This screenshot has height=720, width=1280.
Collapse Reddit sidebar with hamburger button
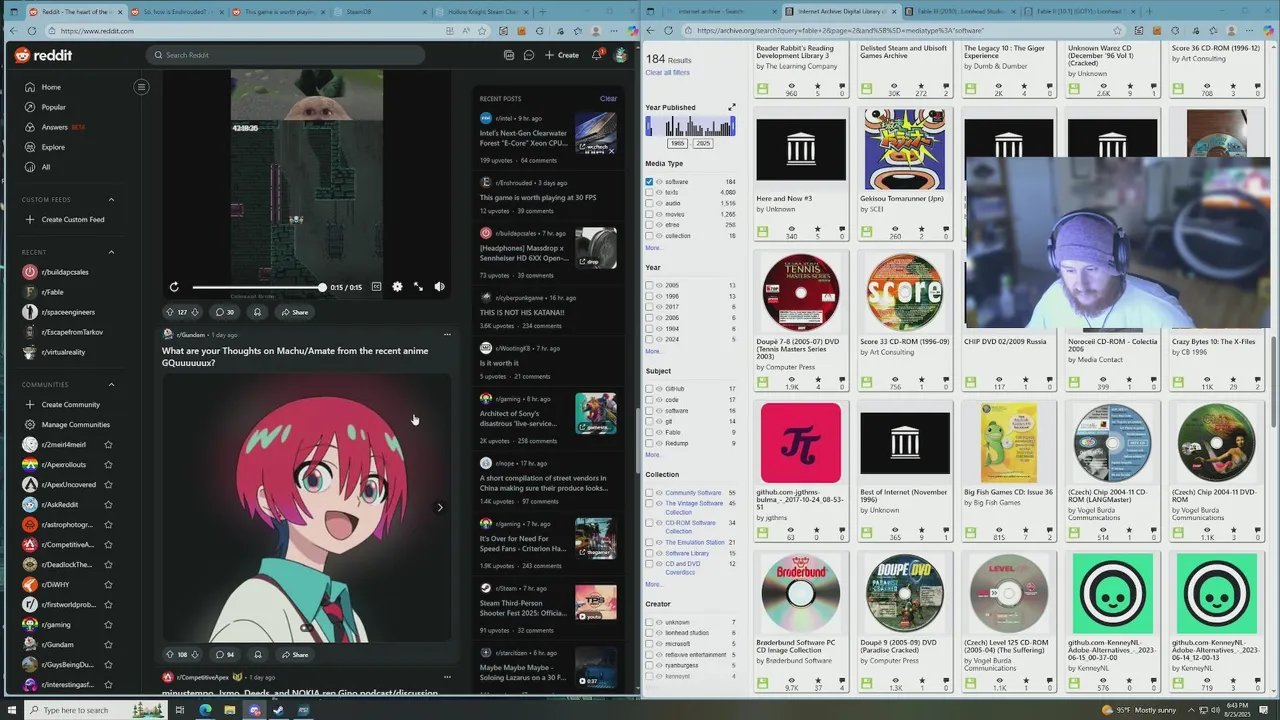pos(141,87)
